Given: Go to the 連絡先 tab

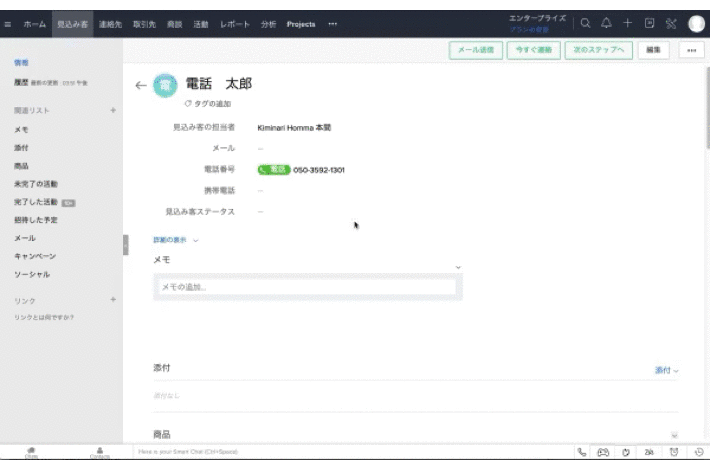Looking at the screenshot, I should click(110, 24).
